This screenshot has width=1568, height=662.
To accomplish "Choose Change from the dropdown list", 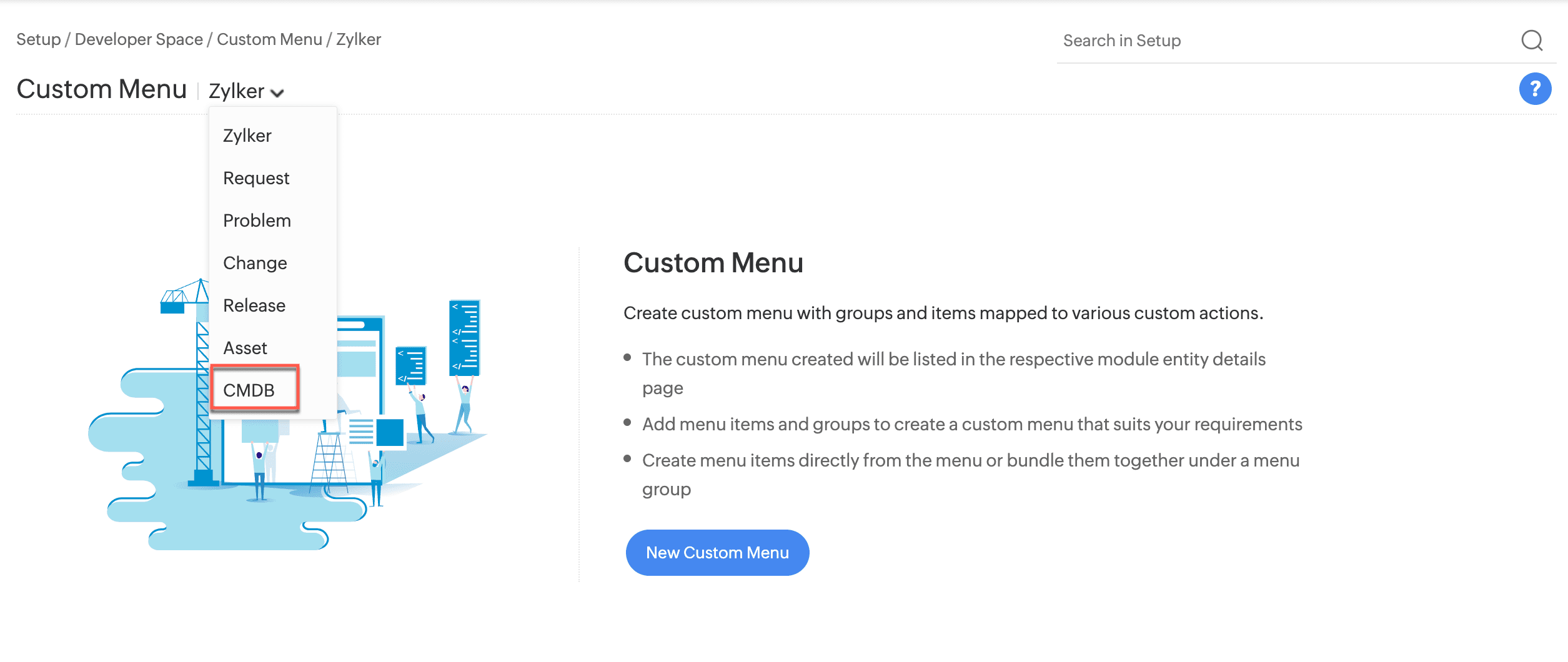I will (x=254, y=262).
